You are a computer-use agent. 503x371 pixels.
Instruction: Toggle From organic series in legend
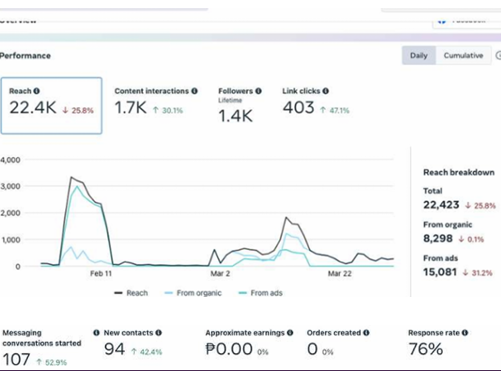tap(193, 293)
